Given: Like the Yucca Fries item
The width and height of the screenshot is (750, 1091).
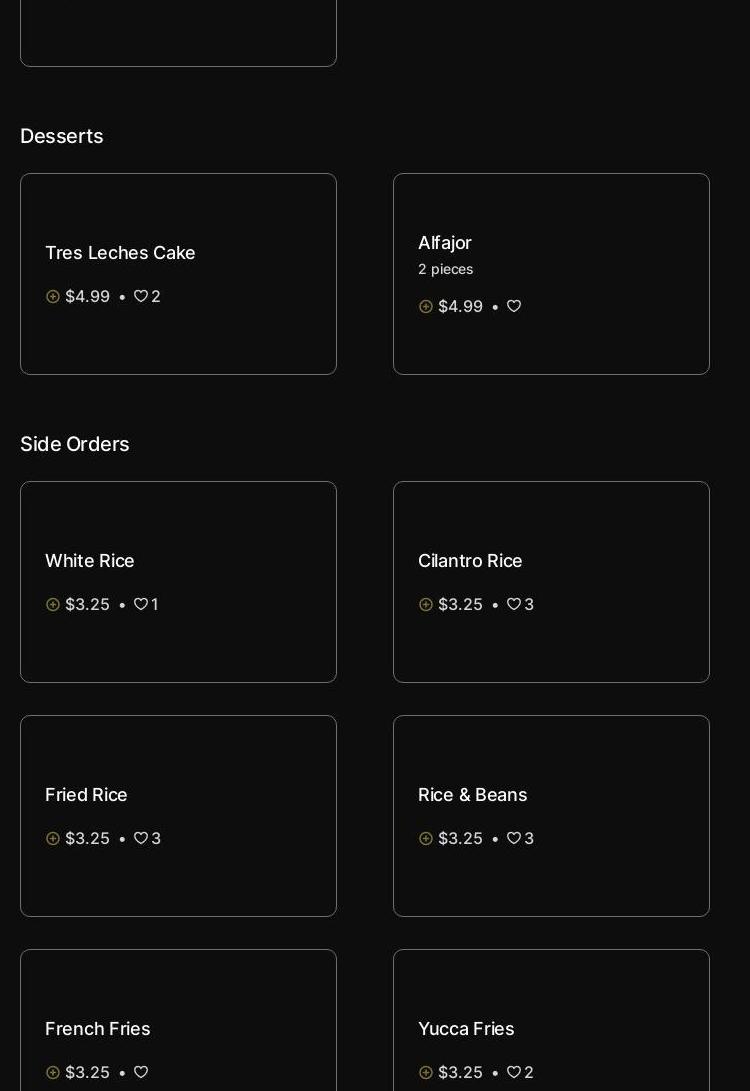Looking at the screenshot, I should click(x=514, y=1073).
